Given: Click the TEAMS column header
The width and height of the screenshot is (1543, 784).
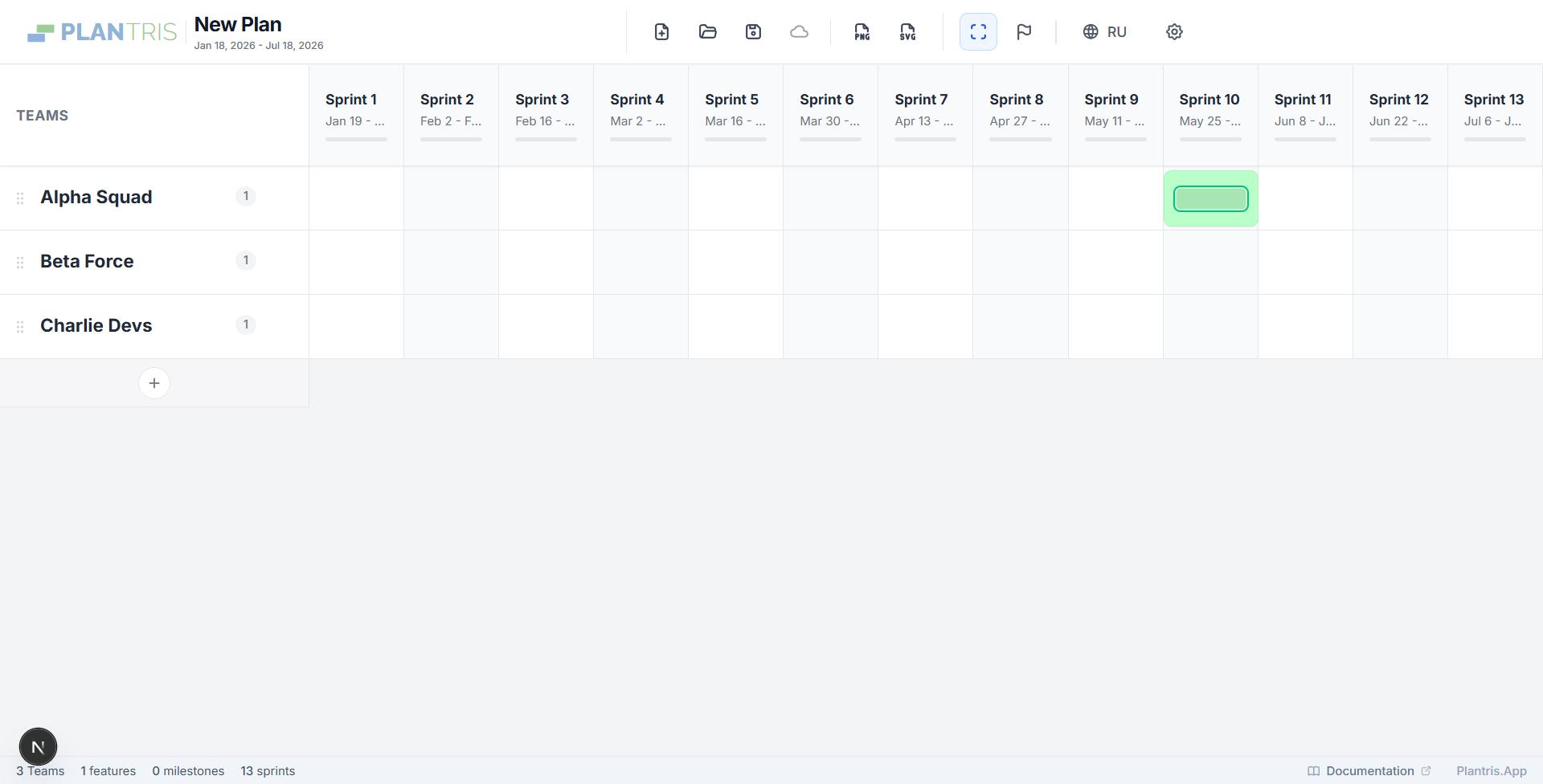Looking at the screenshot, I should (43, 116).
